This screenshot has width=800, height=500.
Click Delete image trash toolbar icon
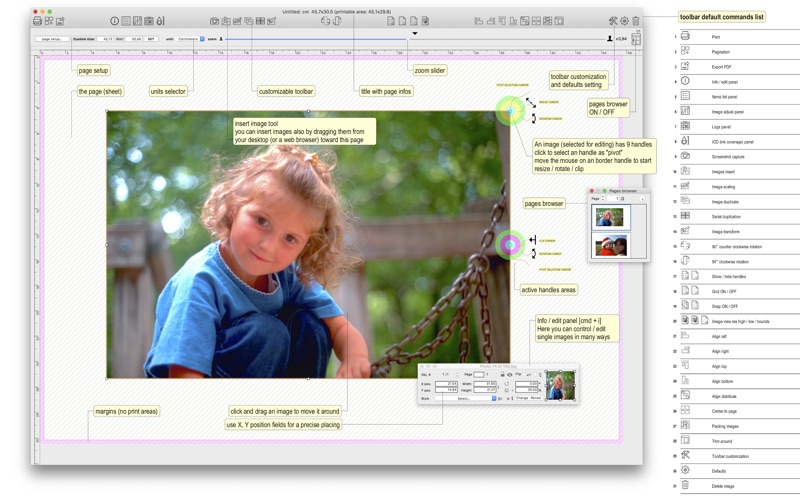636,21
